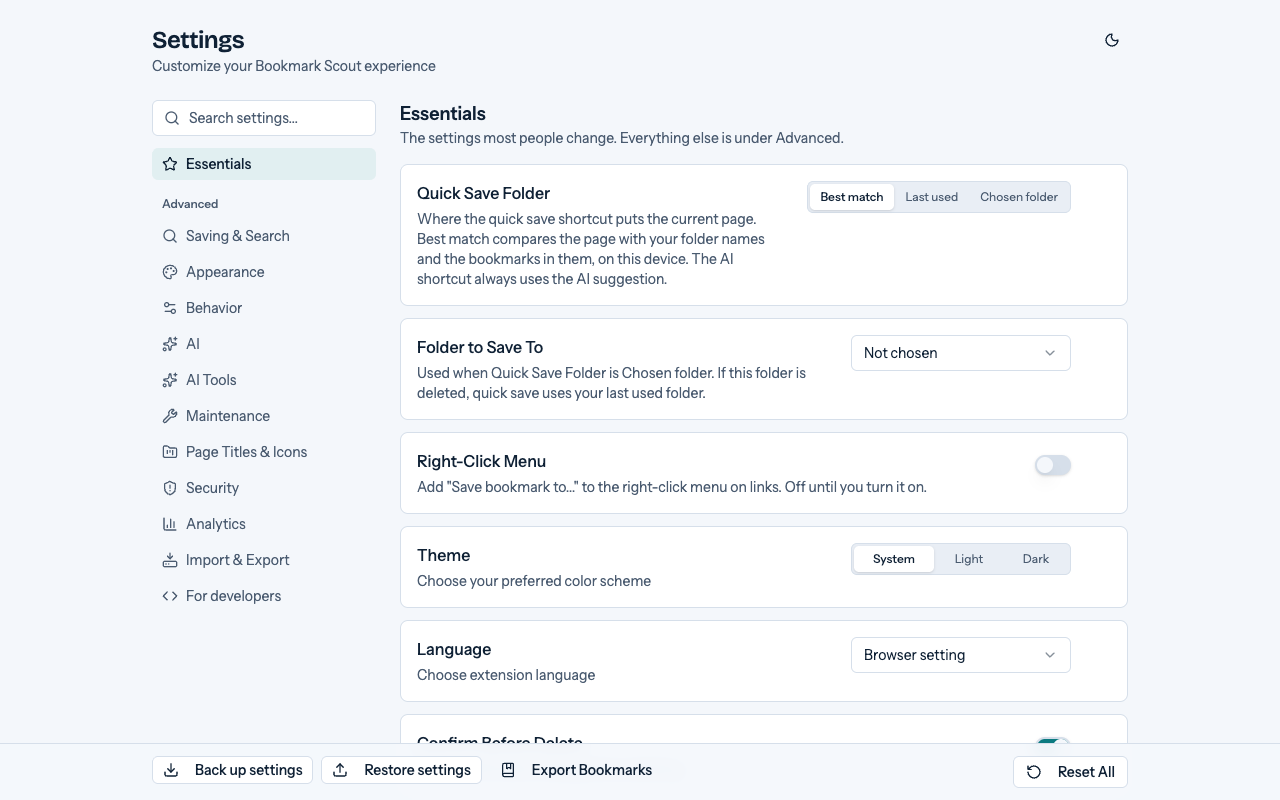Click the book icon on Export Bookmarks
Image resolution: width=1280 pixels, height=800 pixels.
point(508,770)
